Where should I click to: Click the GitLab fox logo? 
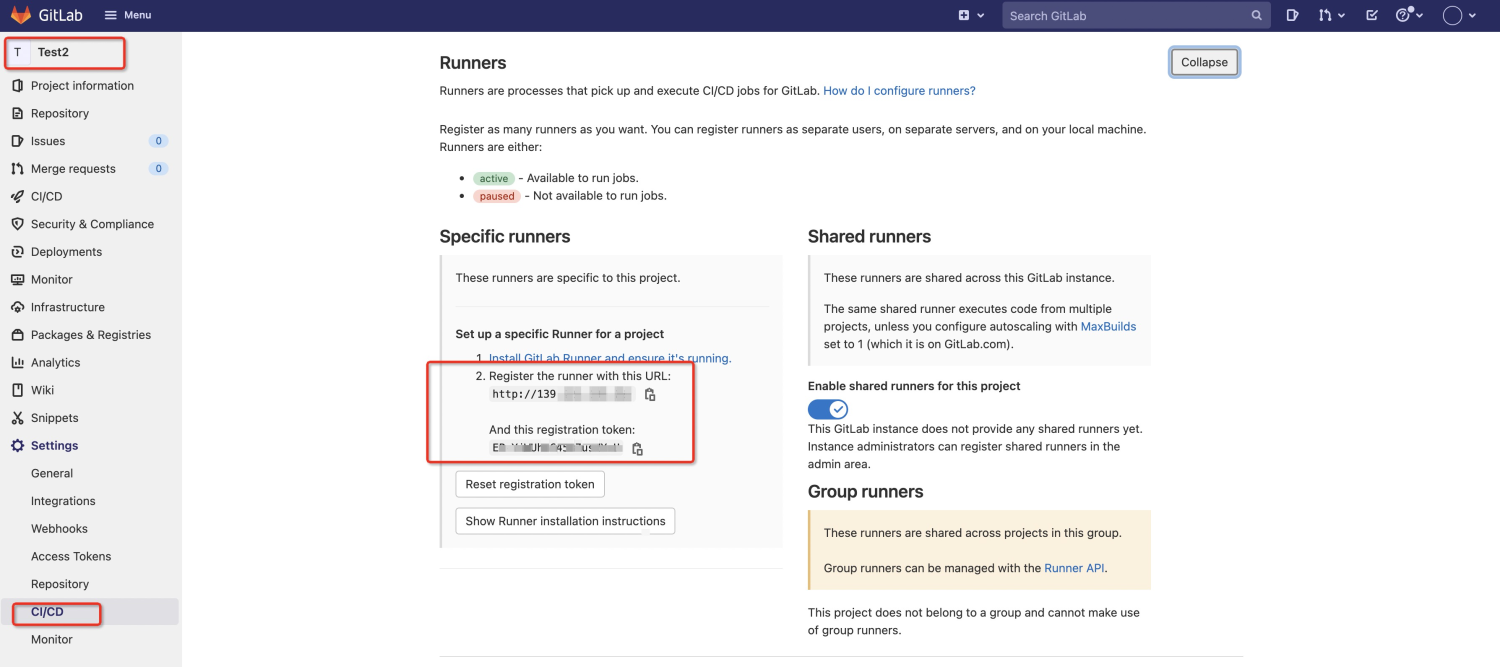click(x=21, y=15)
